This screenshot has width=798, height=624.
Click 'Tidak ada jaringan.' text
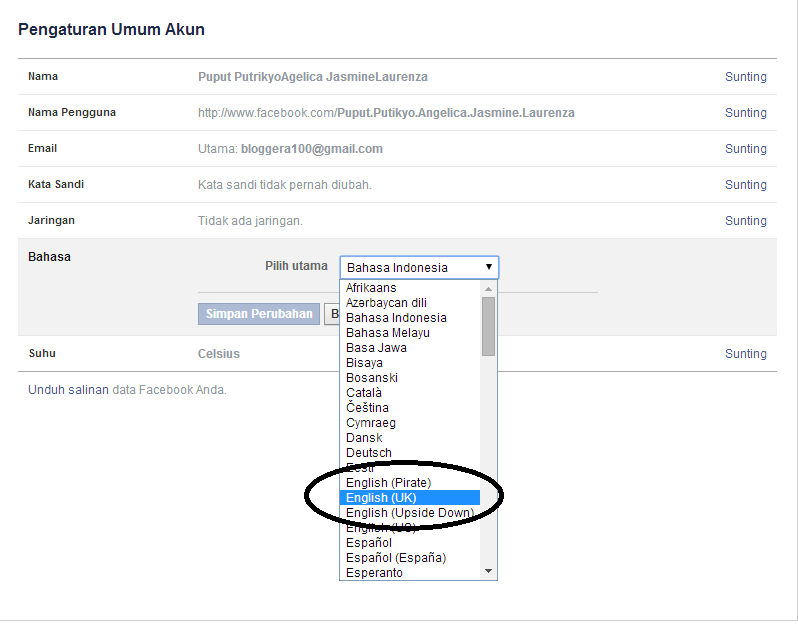pyautogui.click(x=250, y=221)
